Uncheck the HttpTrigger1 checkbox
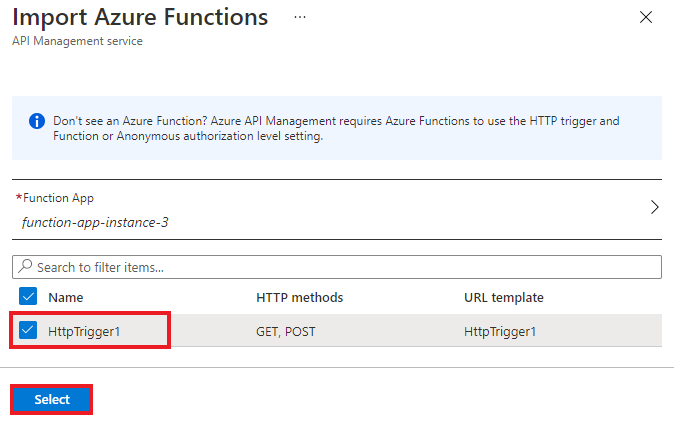 [28, 330]
